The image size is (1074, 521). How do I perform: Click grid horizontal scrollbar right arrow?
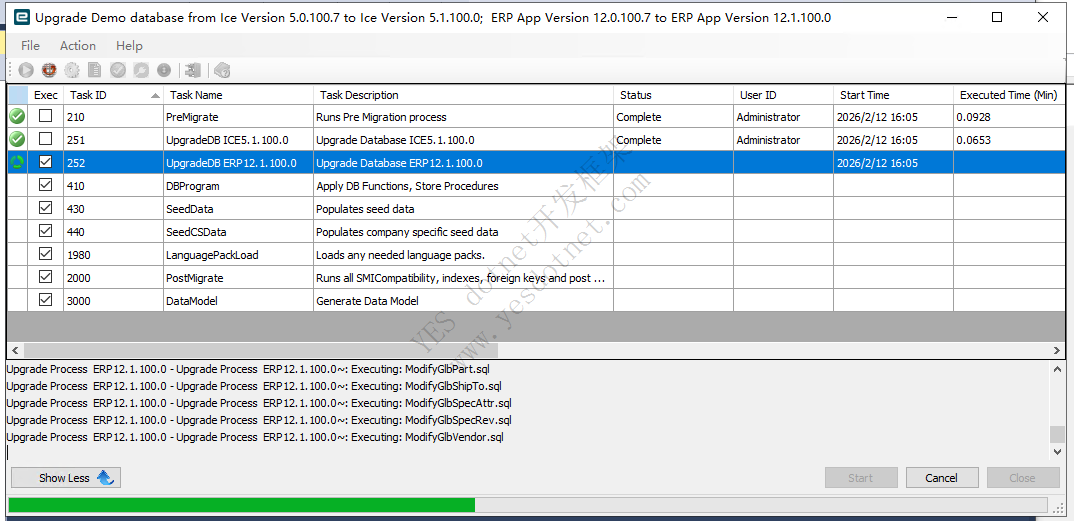coord(1058,351)
